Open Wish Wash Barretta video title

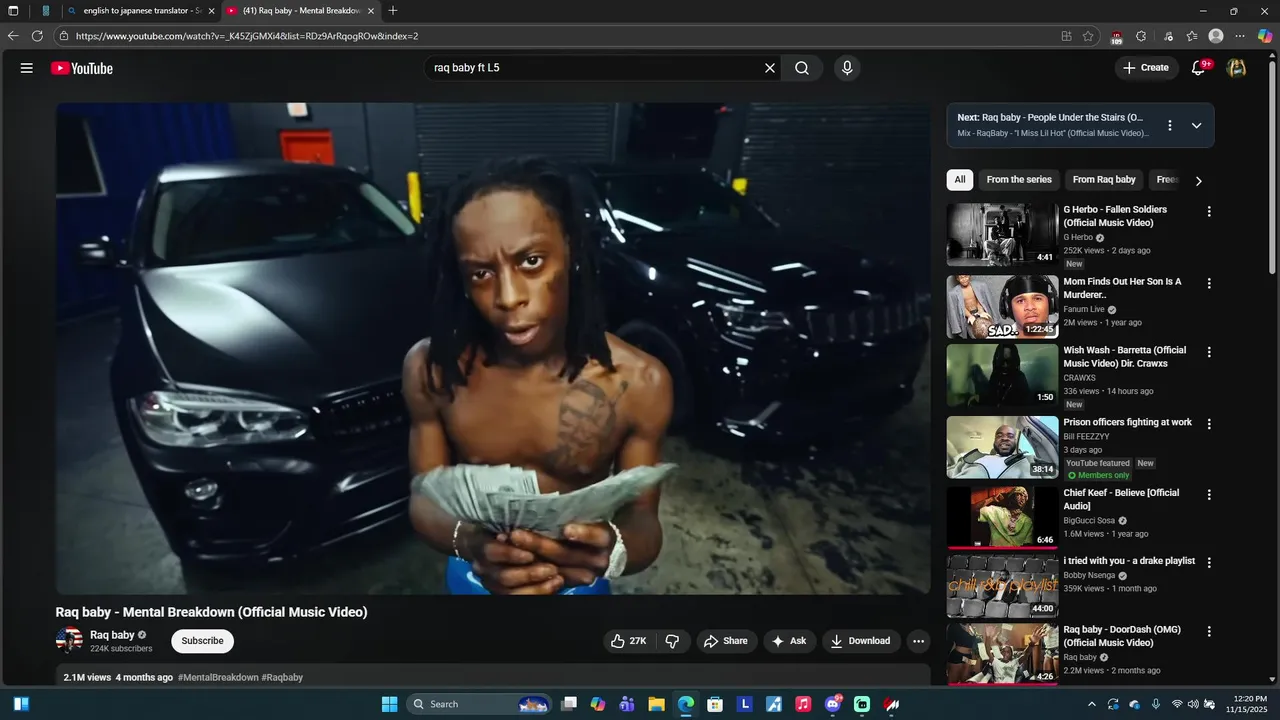1125,357
